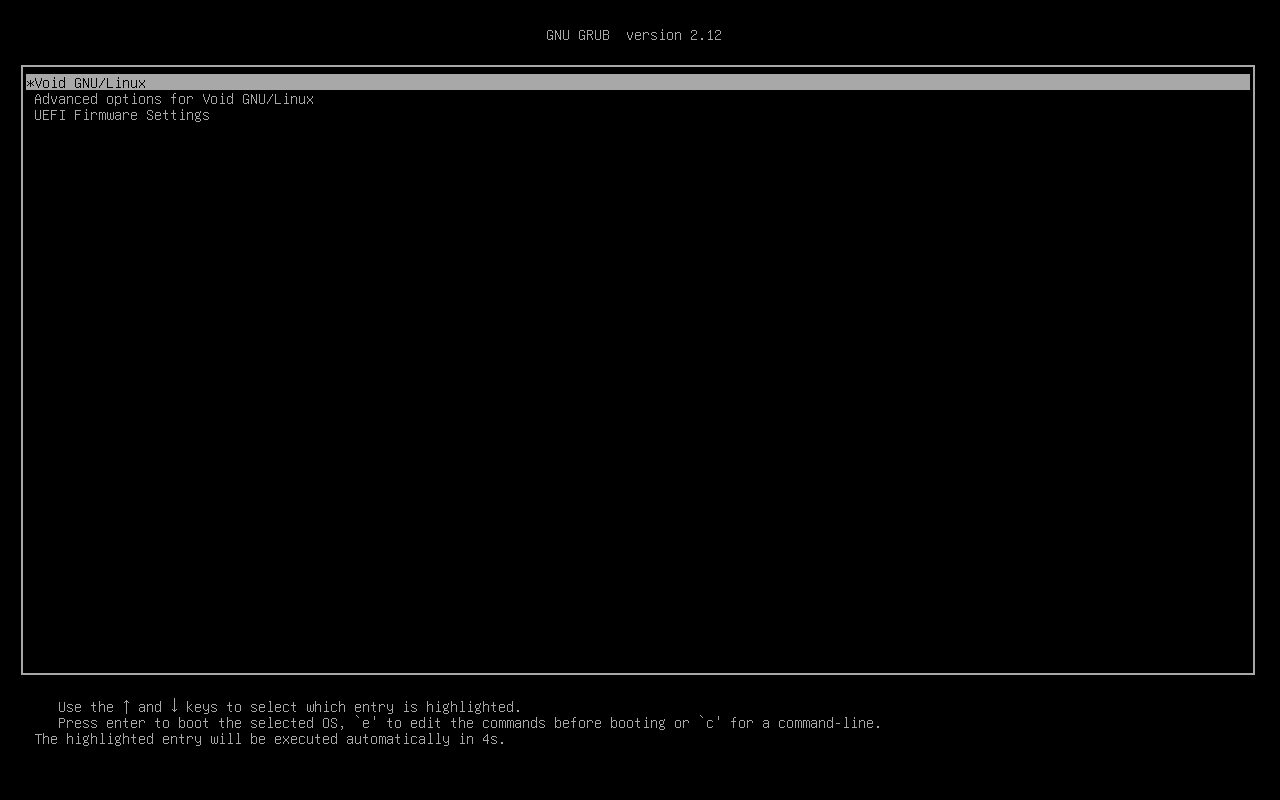Click the 'e' edit key hint

click(x=366, y=723)
